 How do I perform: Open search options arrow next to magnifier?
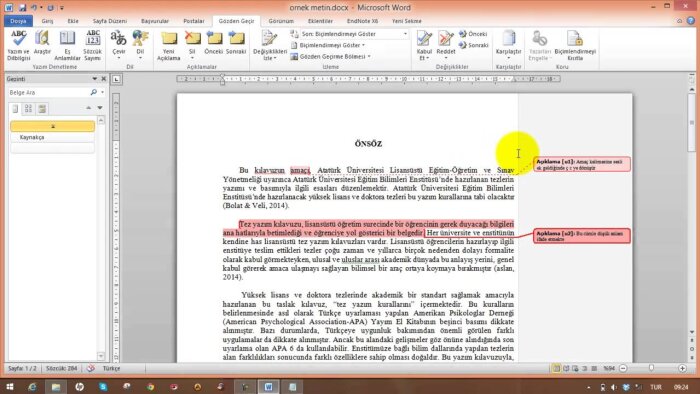[x=102, y=92]
